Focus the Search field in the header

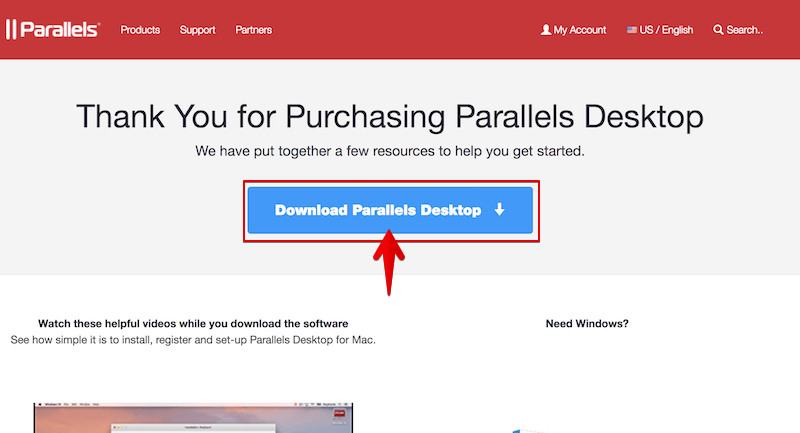click(745, 30)
